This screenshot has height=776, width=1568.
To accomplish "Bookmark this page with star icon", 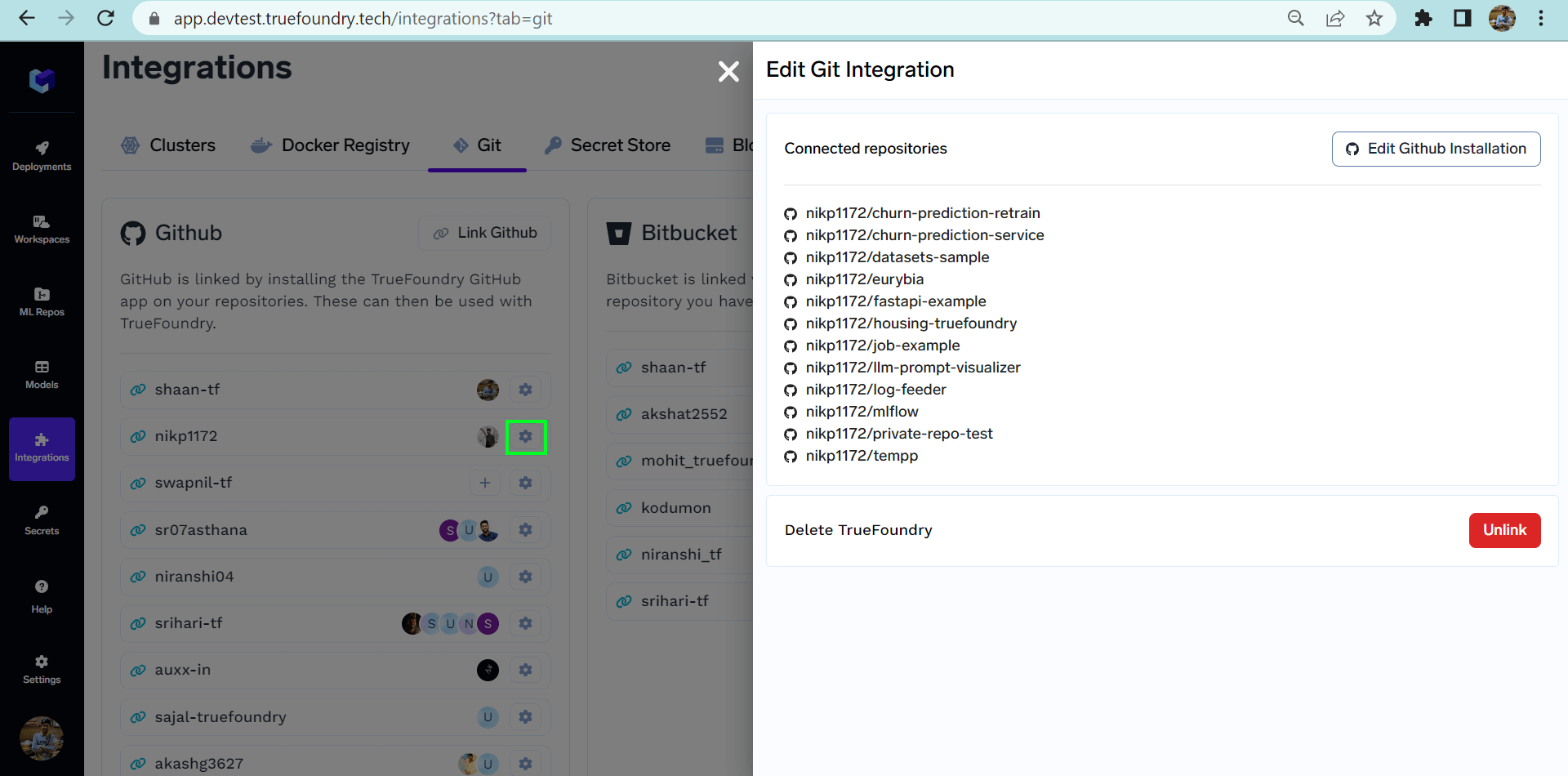I will click(x=1374, y=18).
